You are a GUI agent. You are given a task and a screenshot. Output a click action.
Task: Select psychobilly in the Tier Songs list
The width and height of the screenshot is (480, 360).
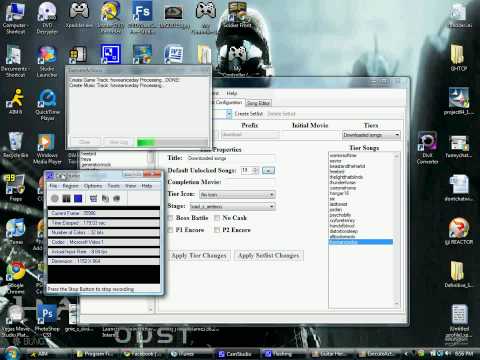pos(340,215)
